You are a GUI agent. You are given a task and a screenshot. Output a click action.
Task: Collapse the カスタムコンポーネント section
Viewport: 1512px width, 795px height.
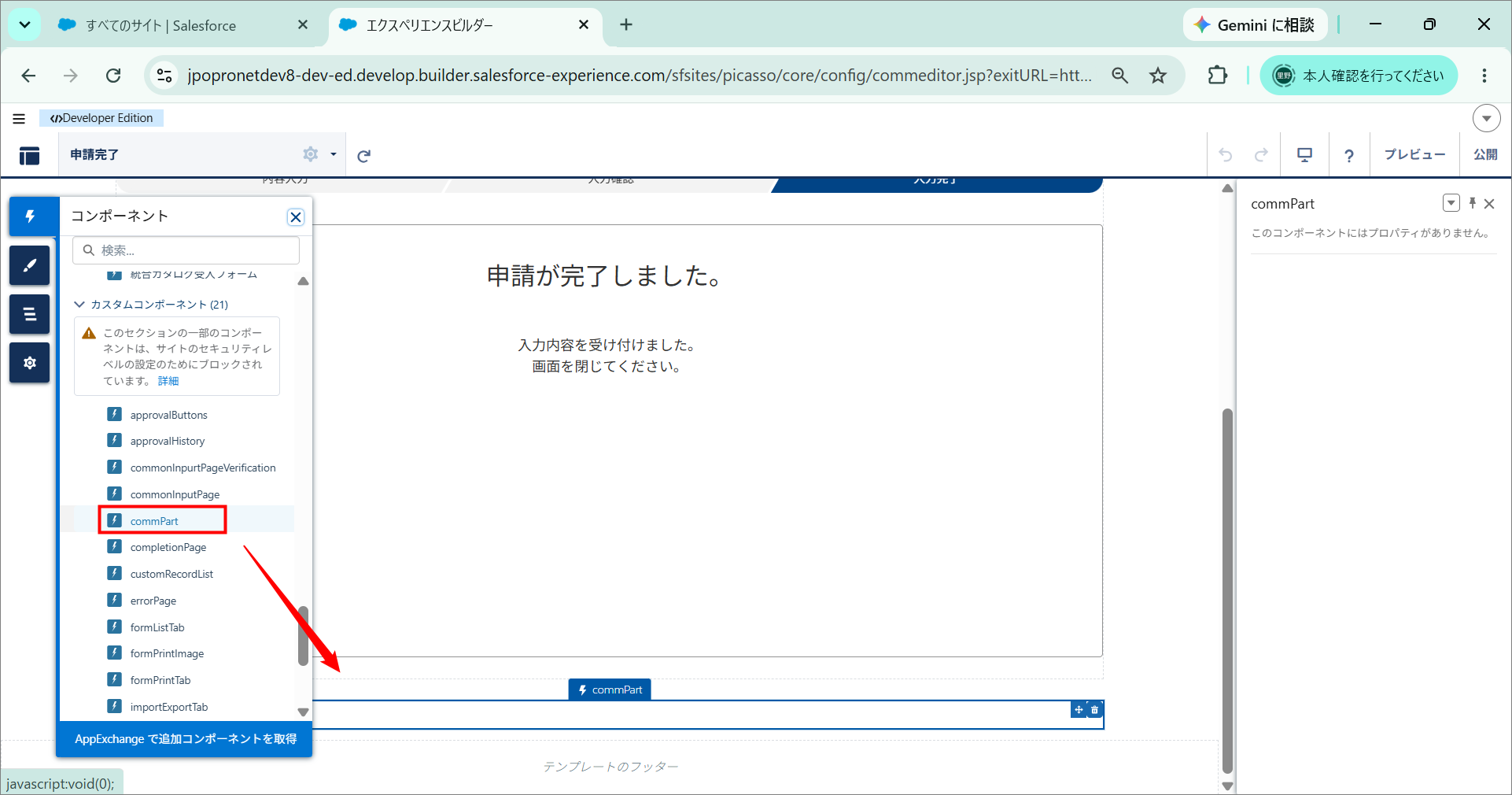[x=79, y=304]
